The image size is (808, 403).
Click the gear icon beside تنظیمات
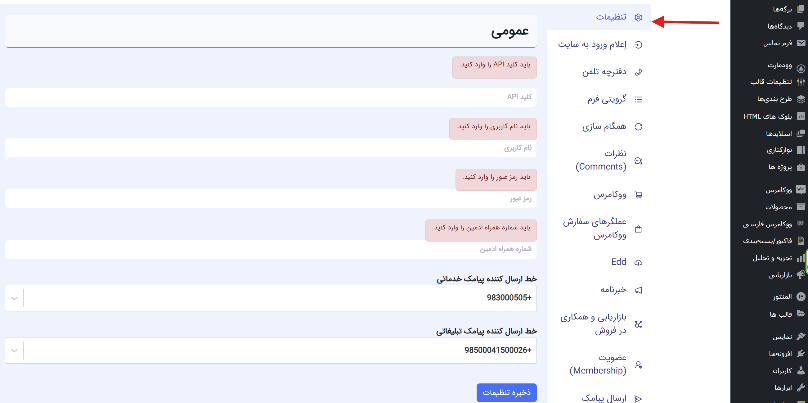pyautogui.click(x=639, y=17)
